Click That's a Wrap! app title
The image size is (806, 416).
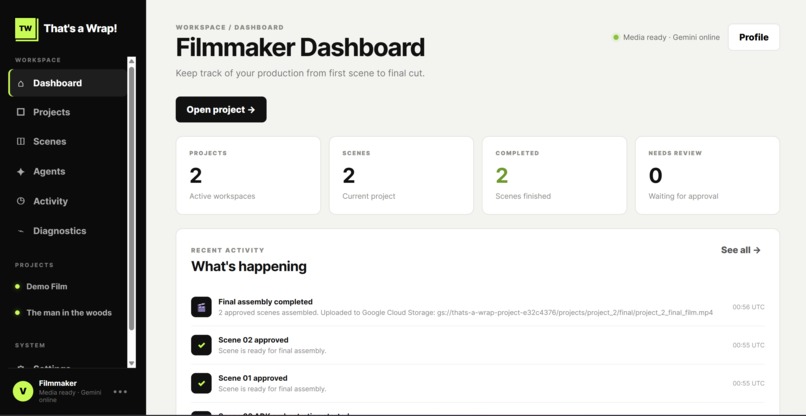tap(81, 29)
